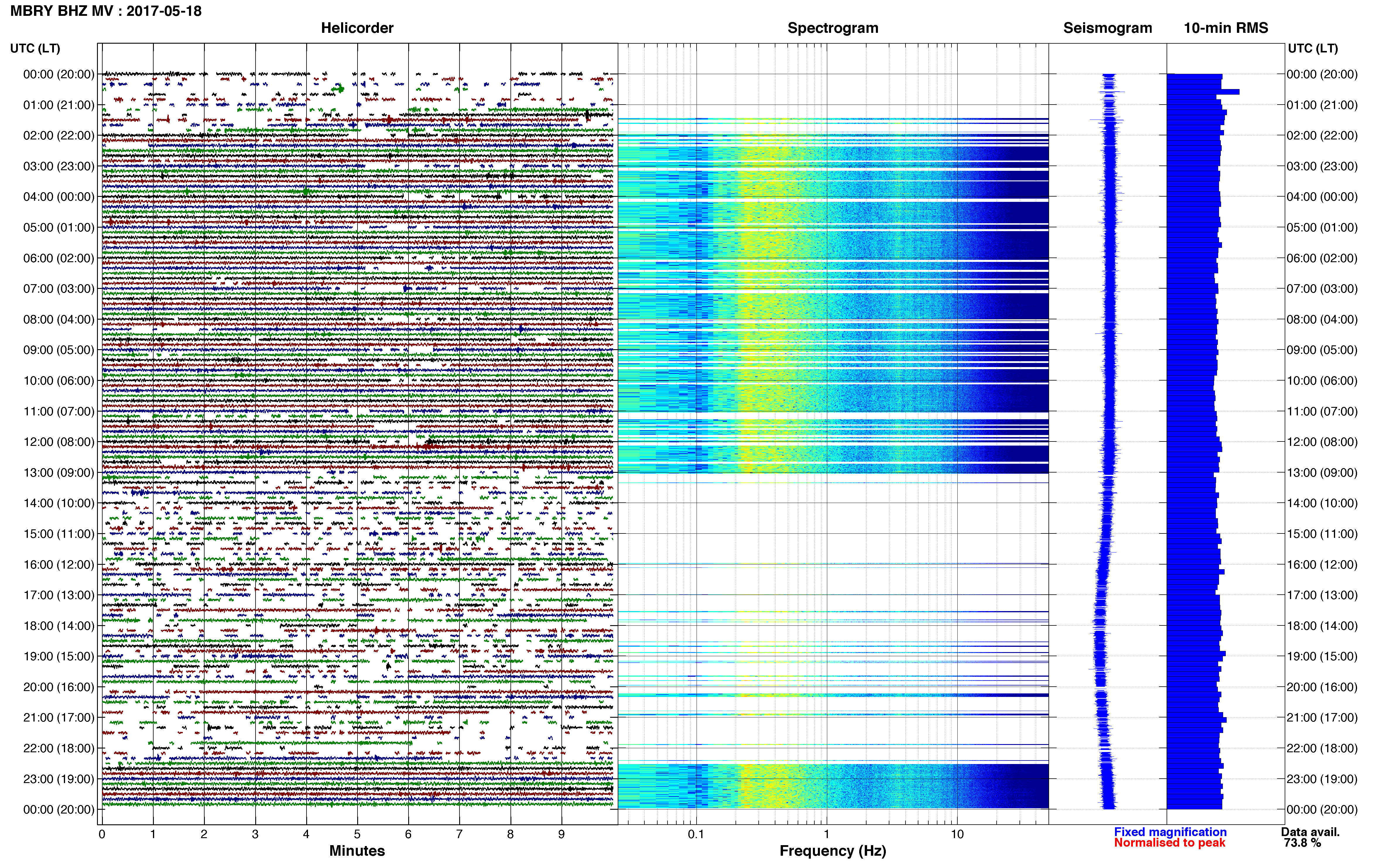Click the red 'Normalised to peak' legend text
This screenshot has width=1389, height=868.
(1170, 843)
